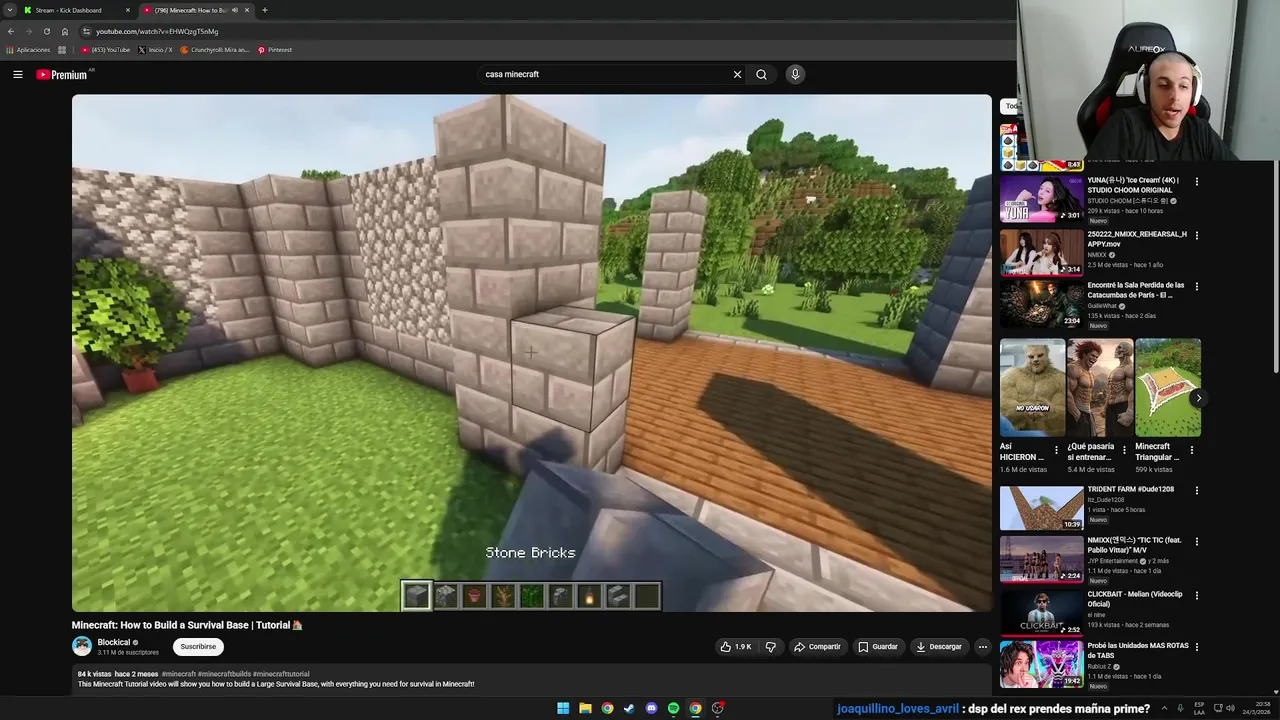The height and width of the screenshot is (720, 1280).
Task: Start voice search with microphone icon
Action: point(795,74)
